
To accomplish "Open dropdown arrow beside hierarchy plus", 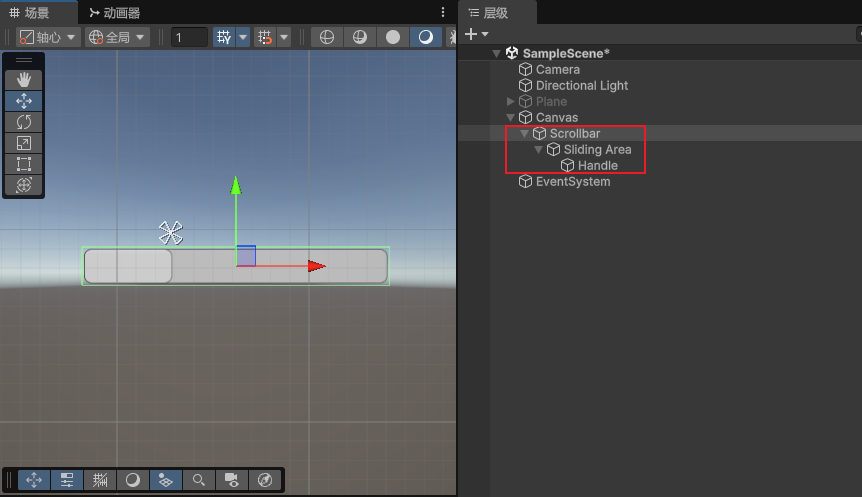I will coord(485,34).
